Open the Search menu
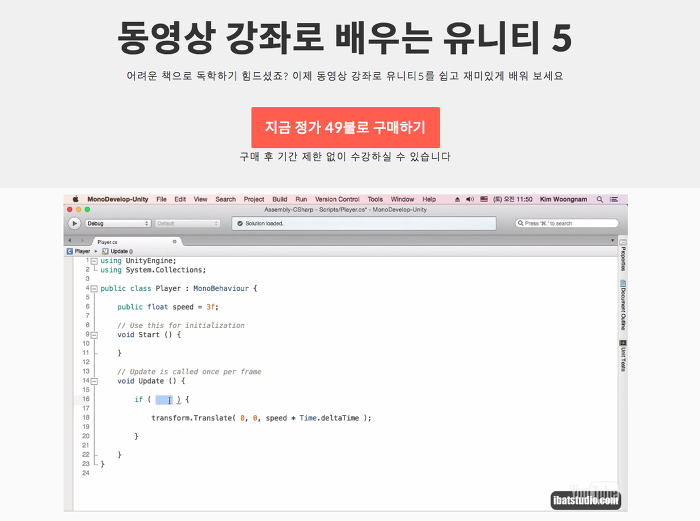 click(x=225, y=200)
